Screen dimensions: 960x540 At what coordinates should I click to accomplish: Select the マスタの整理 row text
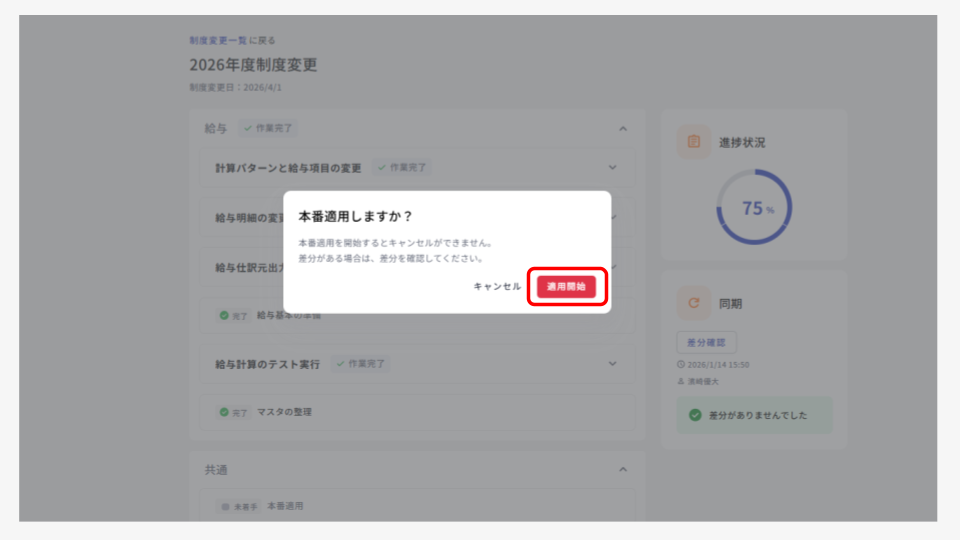(x=284, y=412)
